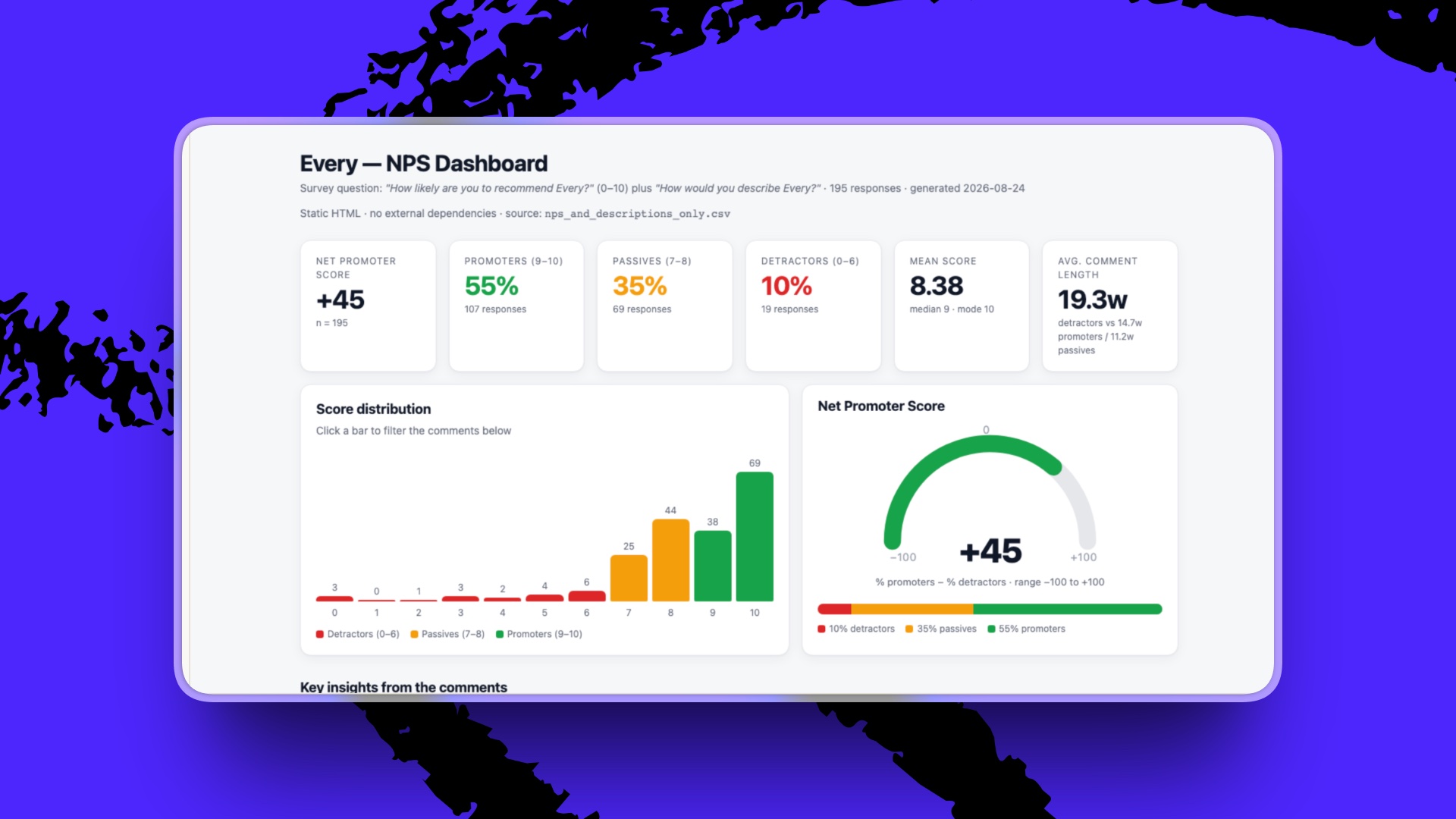Click the 'Every — NPS Dashboard' title
1456x819 pixels.
pyautogui.click(x=423, y=163)
